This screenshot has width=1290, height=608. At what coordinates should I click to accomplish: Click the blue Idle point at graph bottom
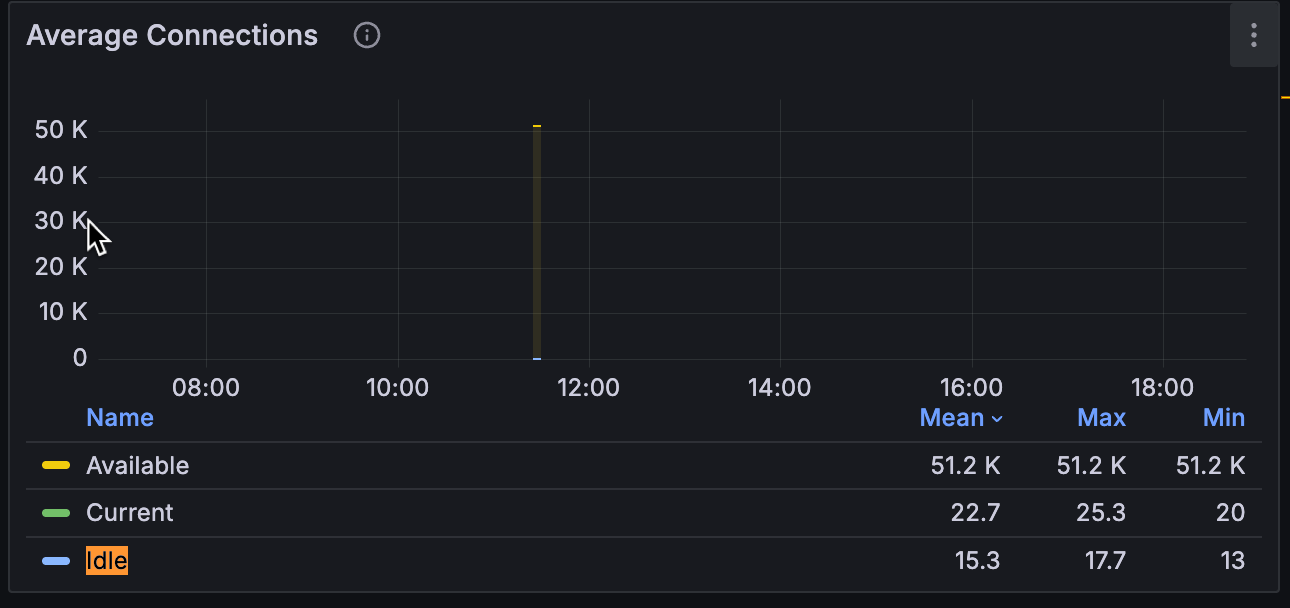click(x=537, y=358)
